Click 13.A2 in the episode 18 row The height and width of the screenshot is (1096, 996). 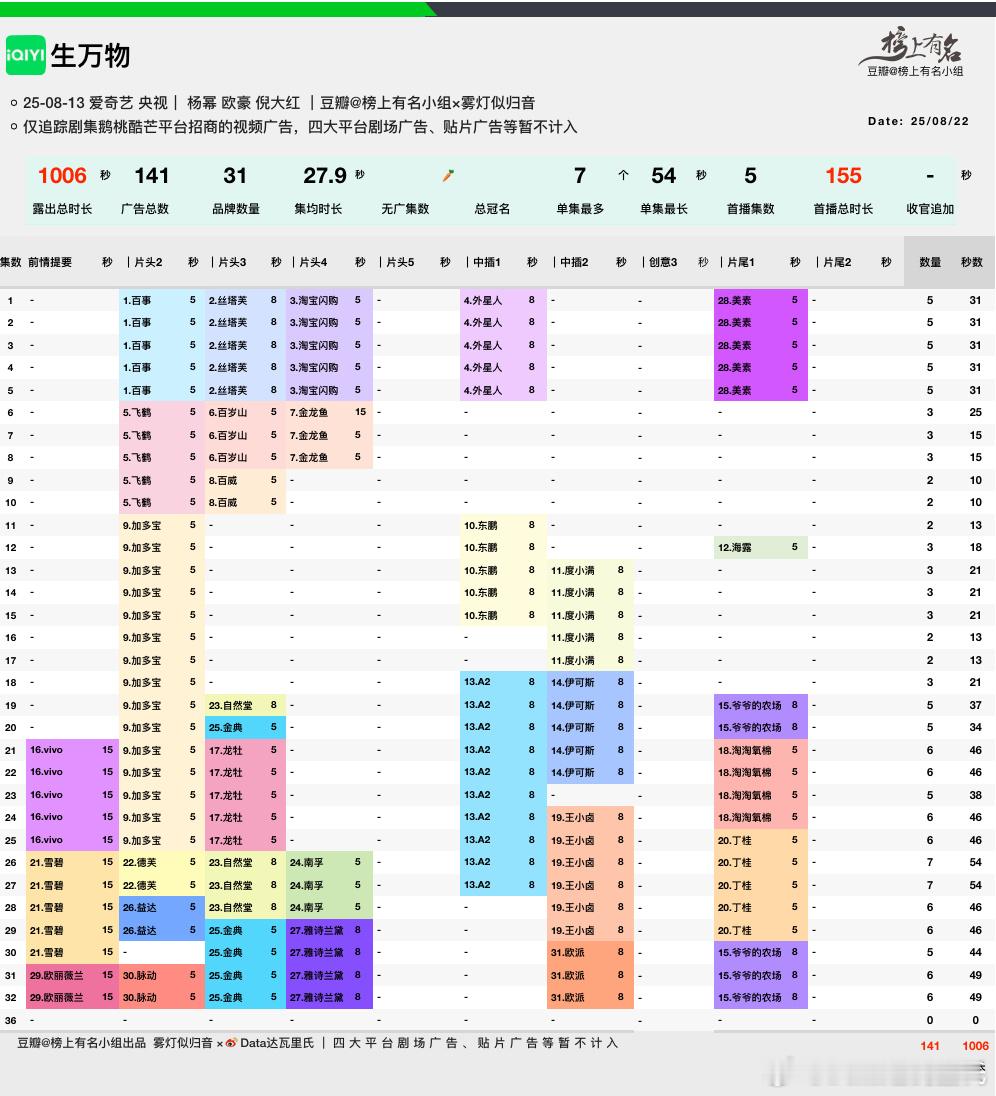click(477, 682)
